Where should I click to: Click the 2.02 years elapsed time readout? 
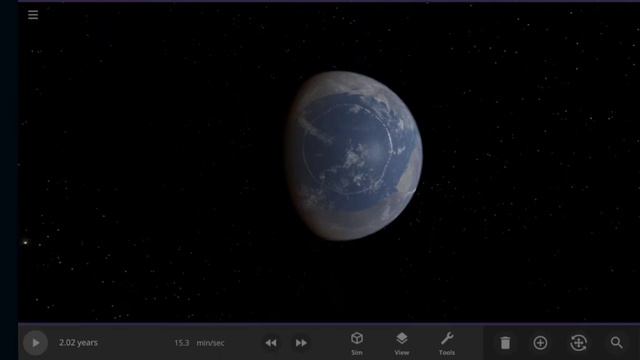click(x=78, y=343)
